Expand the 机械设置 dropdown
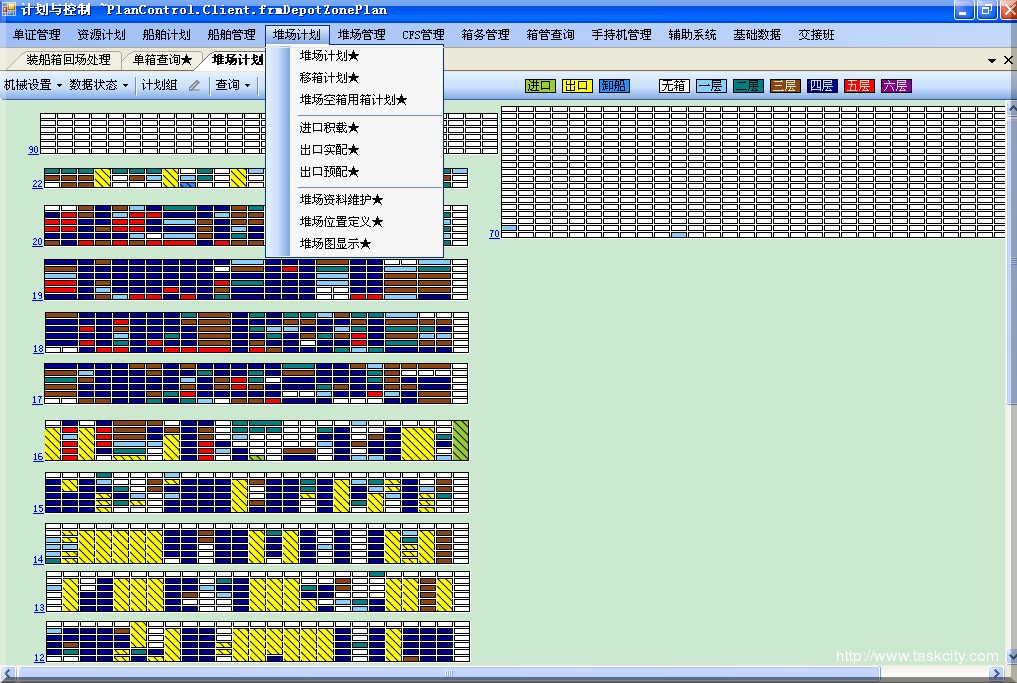 pos(33,86)
